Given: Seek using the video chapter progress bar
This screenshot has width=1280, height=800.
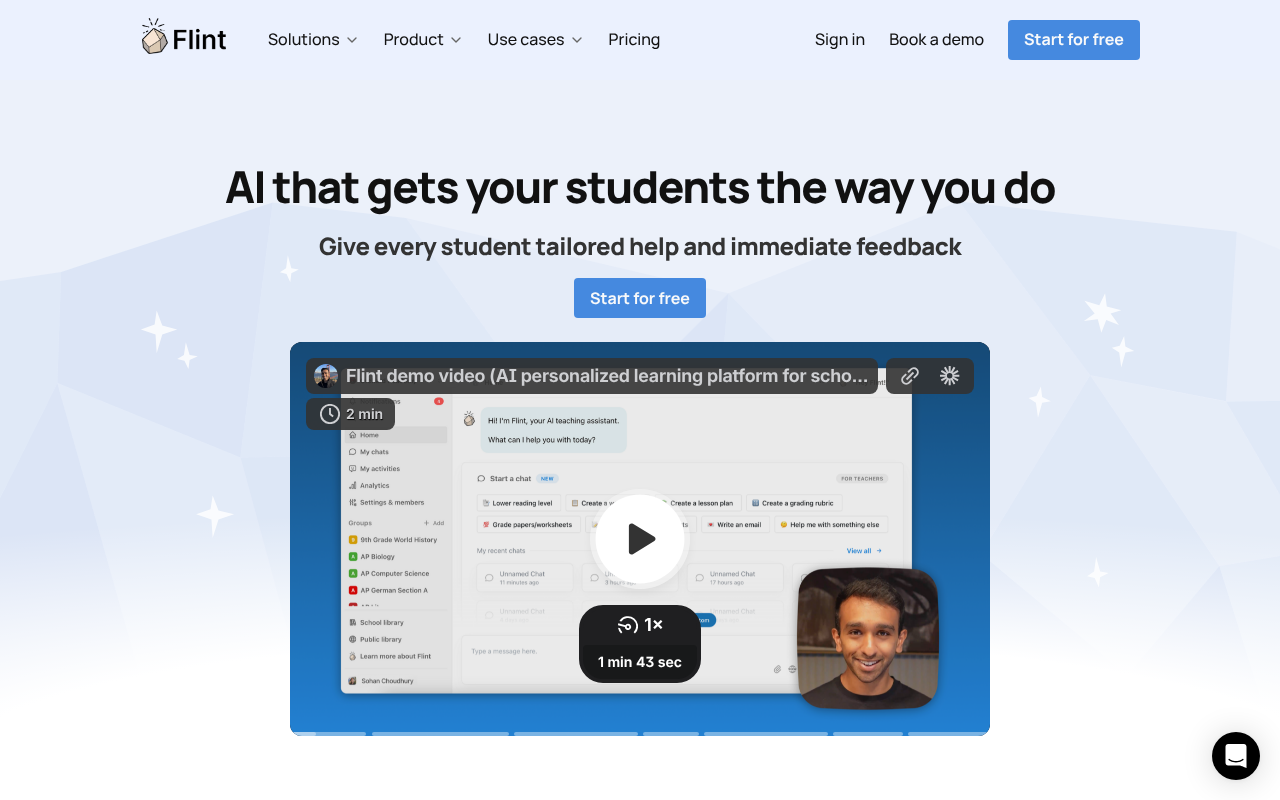Looking at the screenshot, I should [640, 733].
